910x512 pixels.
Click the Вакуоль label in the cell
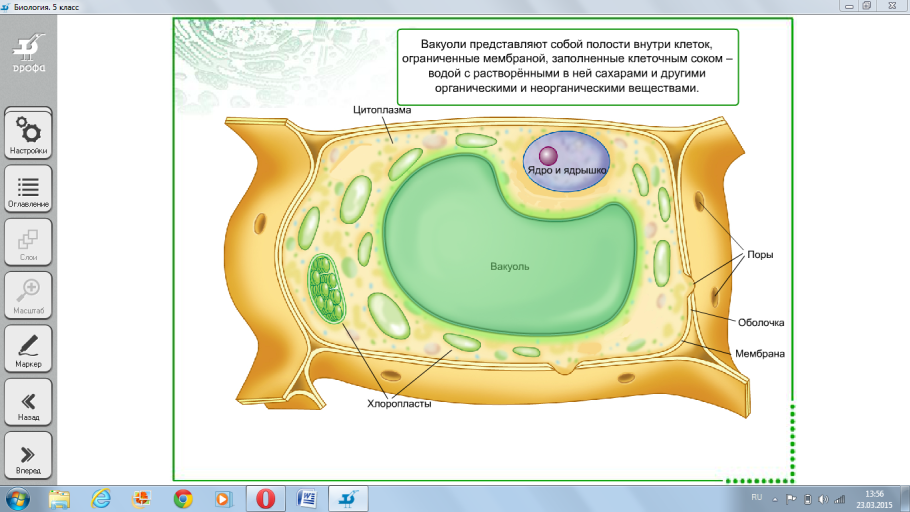(x=509, y=267)
